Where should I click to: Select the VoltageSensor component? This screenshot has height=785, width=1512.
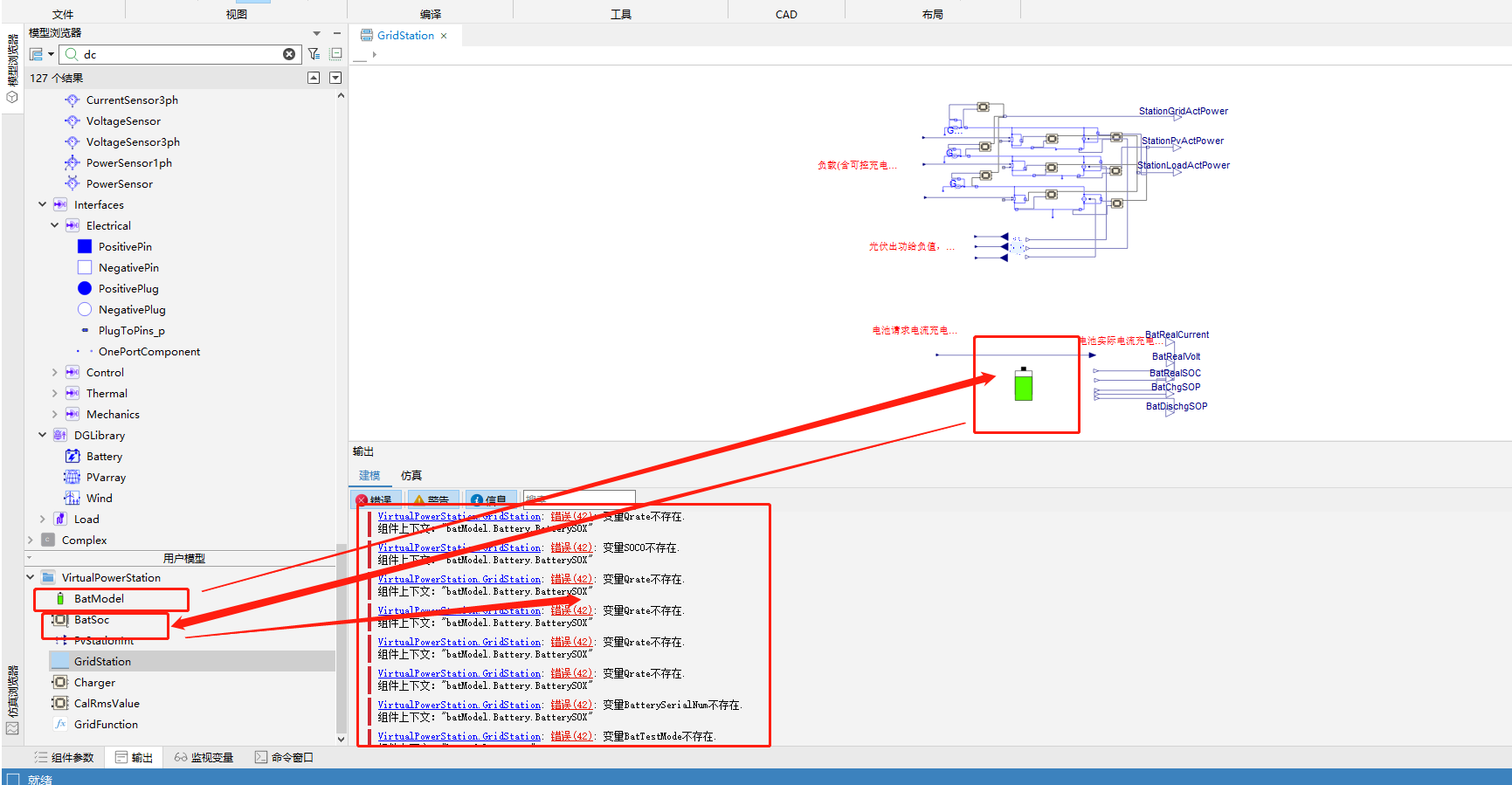[x=123, y=121]
